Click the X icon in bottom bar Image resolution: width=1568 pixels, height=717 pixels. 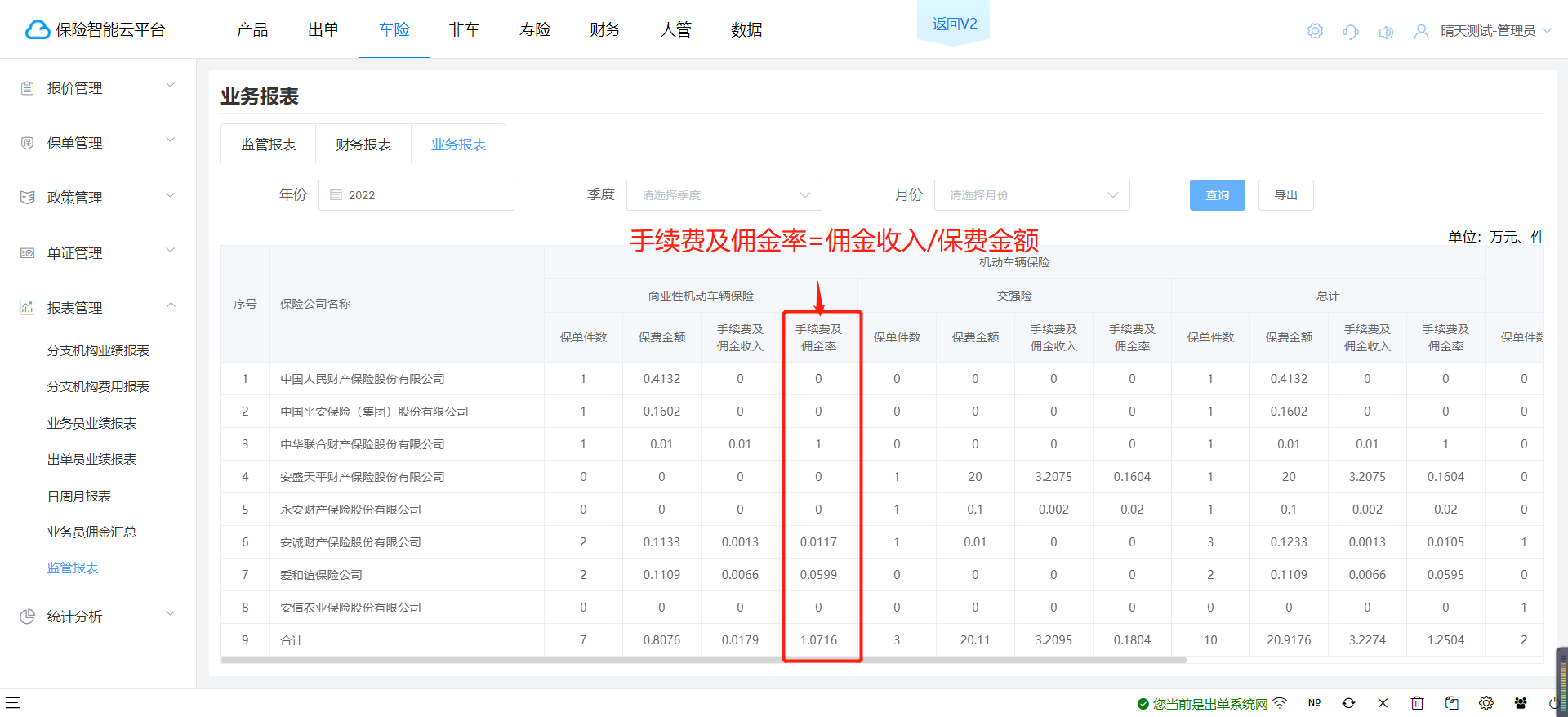coord(1383,702)
